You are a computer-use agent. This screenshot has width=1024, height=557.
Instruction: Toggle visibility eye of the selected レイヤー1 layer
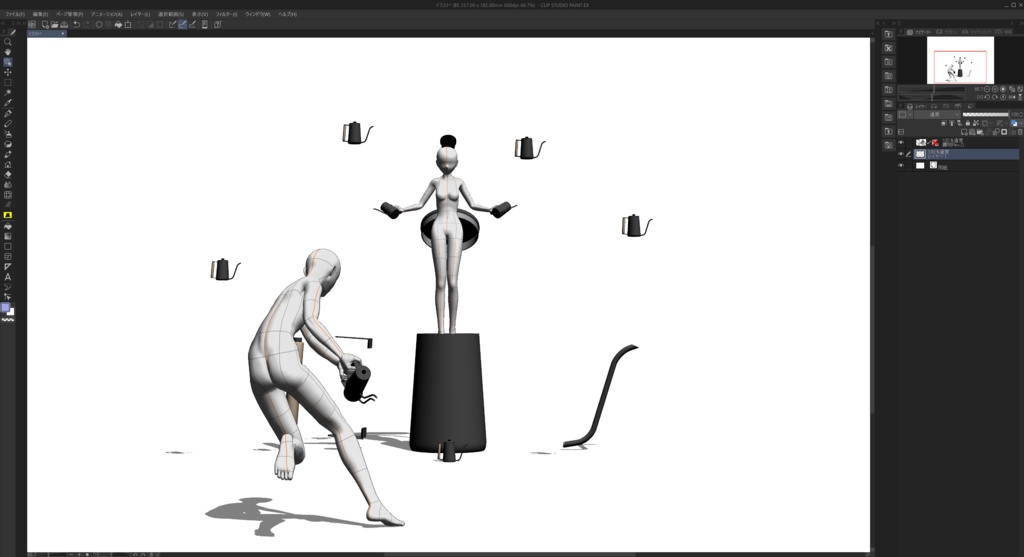coord(901,153)
